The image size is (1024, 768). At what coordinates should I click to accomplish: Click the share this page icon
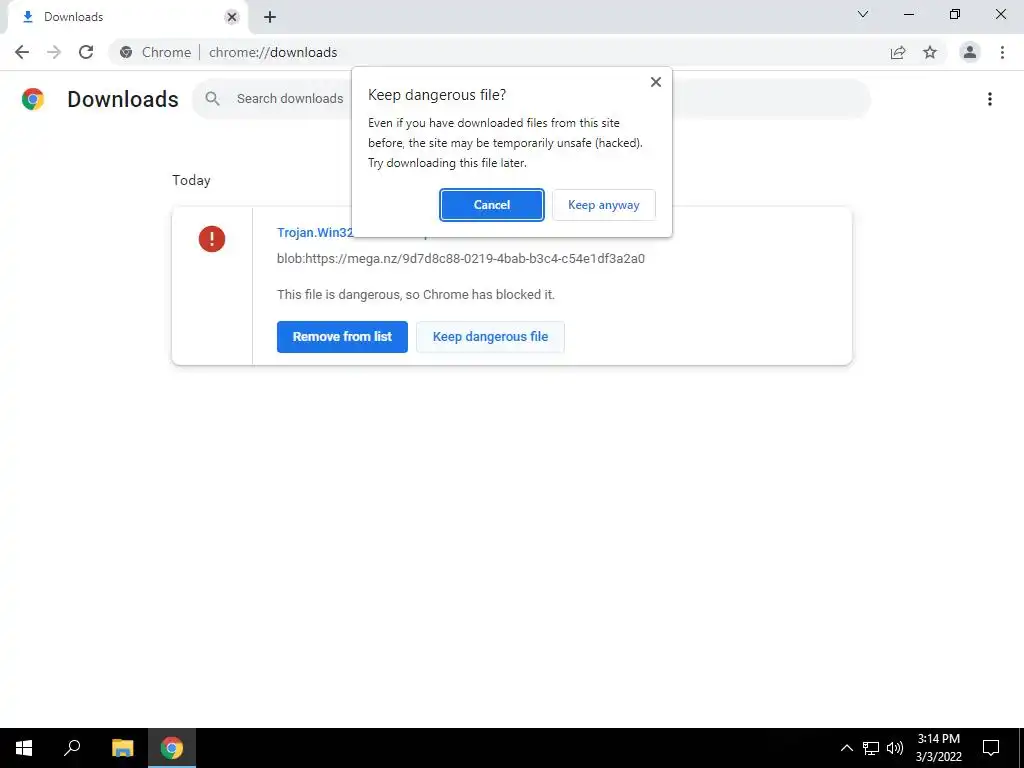898,52
